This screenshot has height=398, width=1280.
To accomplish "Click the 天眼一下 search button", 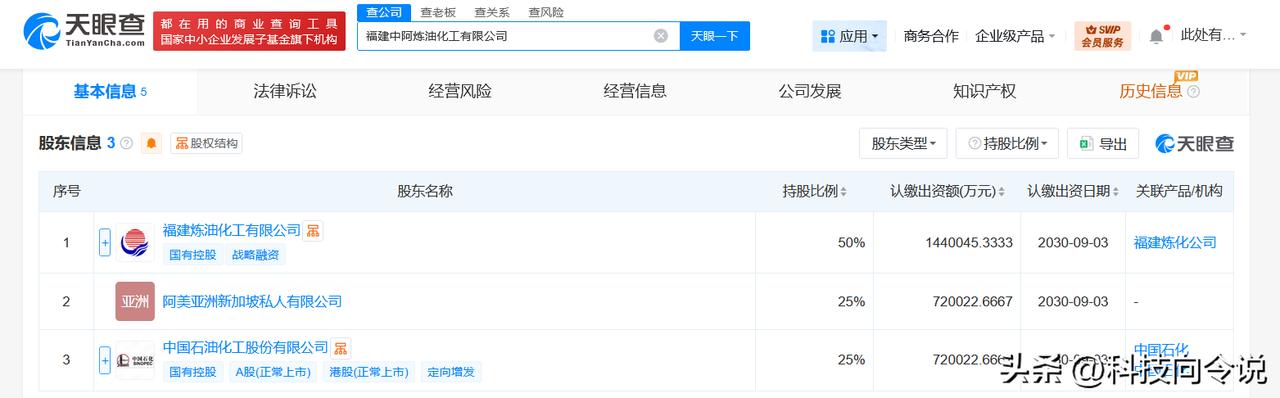I will pos(715,36).
